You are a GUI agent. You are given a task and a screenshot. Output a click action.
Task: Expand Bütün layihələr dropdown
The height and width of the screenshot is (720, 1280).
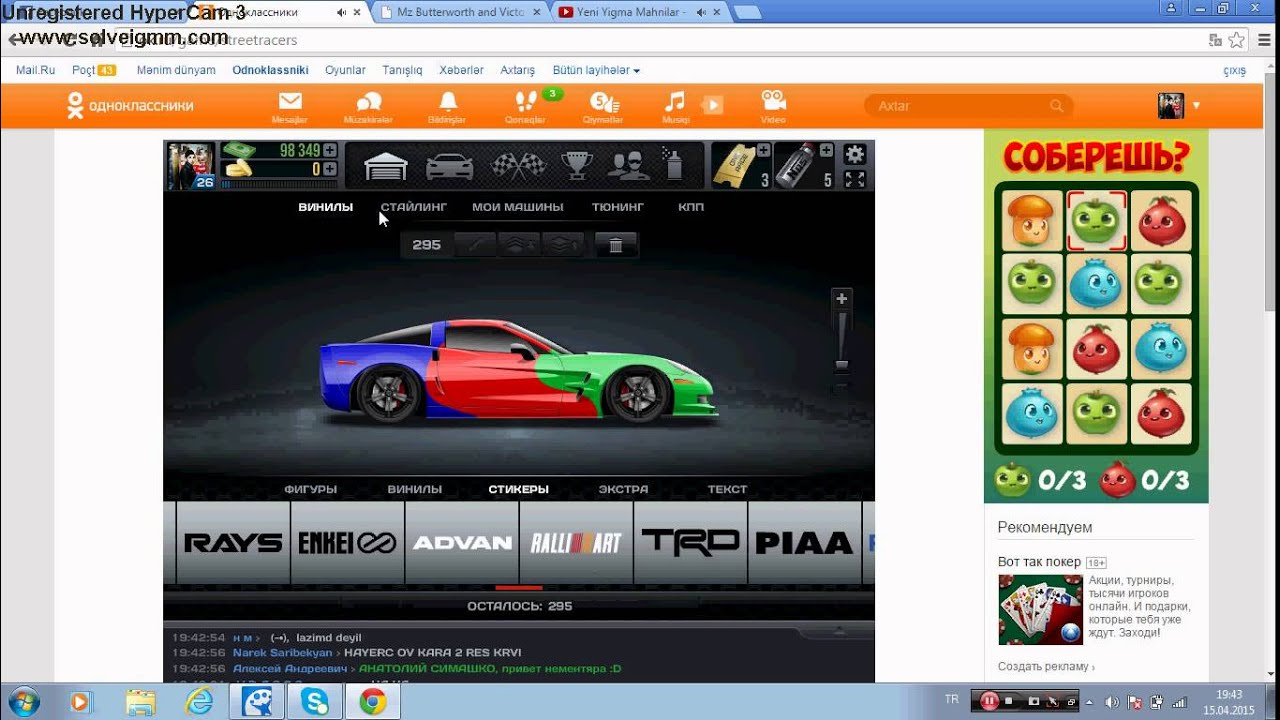click(596, 70)
